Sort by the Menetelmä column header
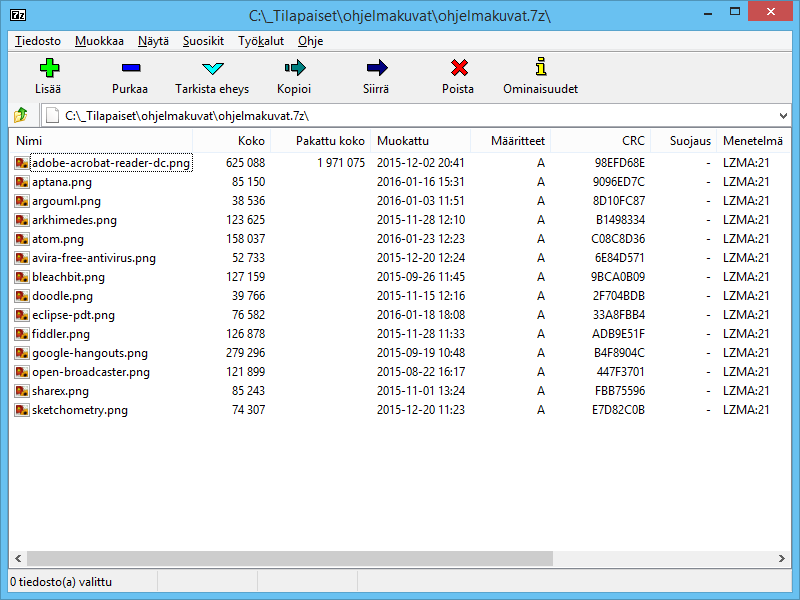This screenshot has width=800, height=600. (753, 141)
